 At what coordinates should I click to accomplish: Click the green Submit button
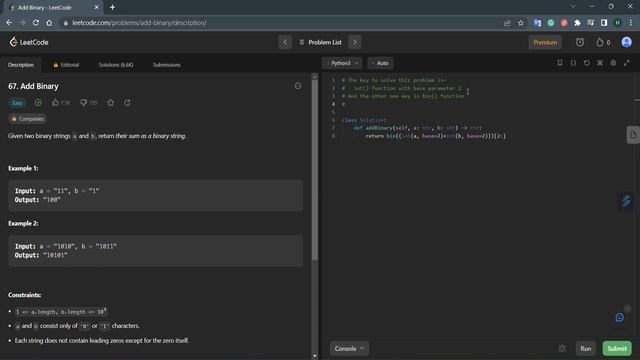coord(617,349)
